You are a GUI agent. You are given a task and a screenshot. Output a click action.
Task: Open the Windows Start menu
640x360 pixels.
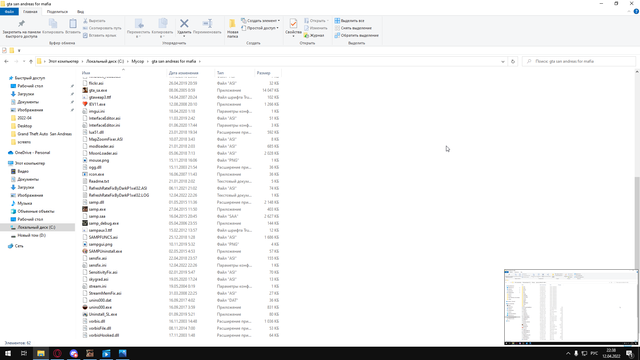tap(8, 353)
